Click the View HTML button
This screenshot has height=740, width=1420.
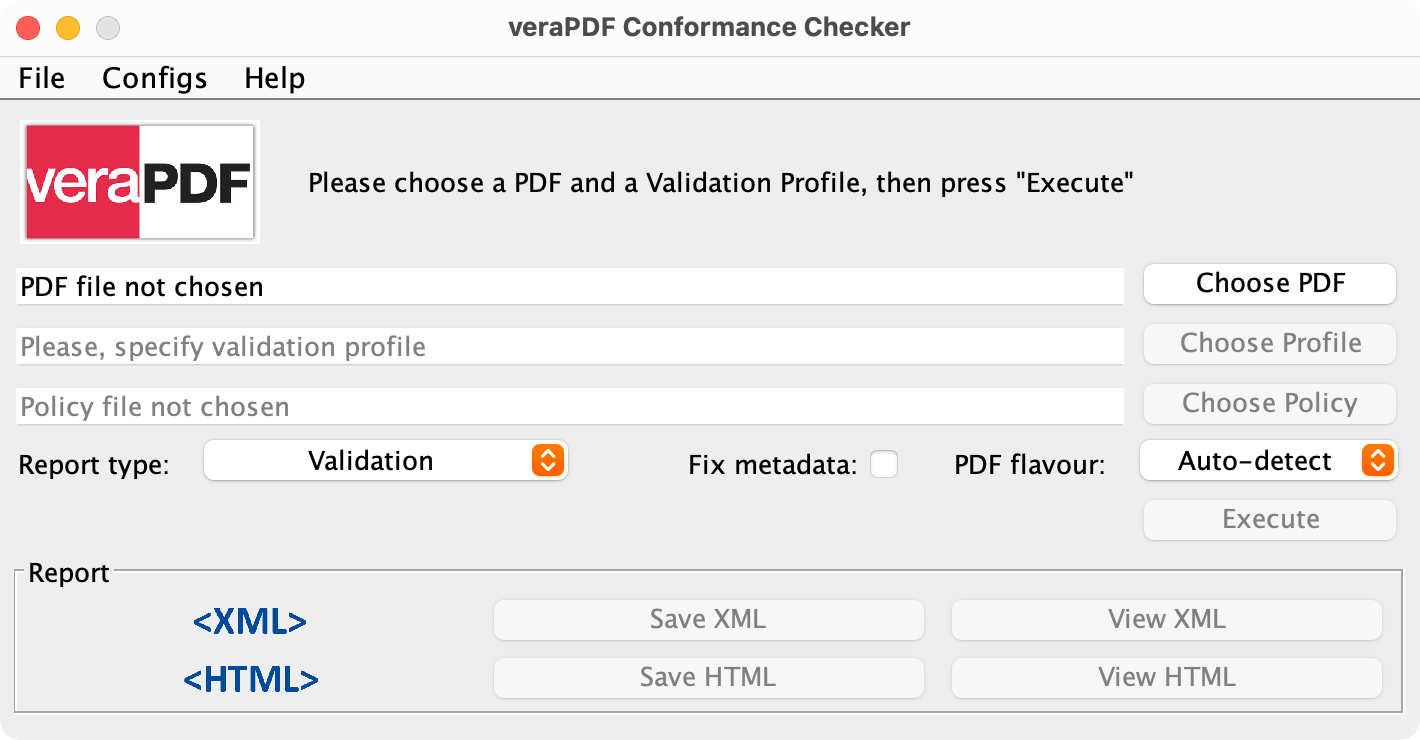tap(1166, 677)
